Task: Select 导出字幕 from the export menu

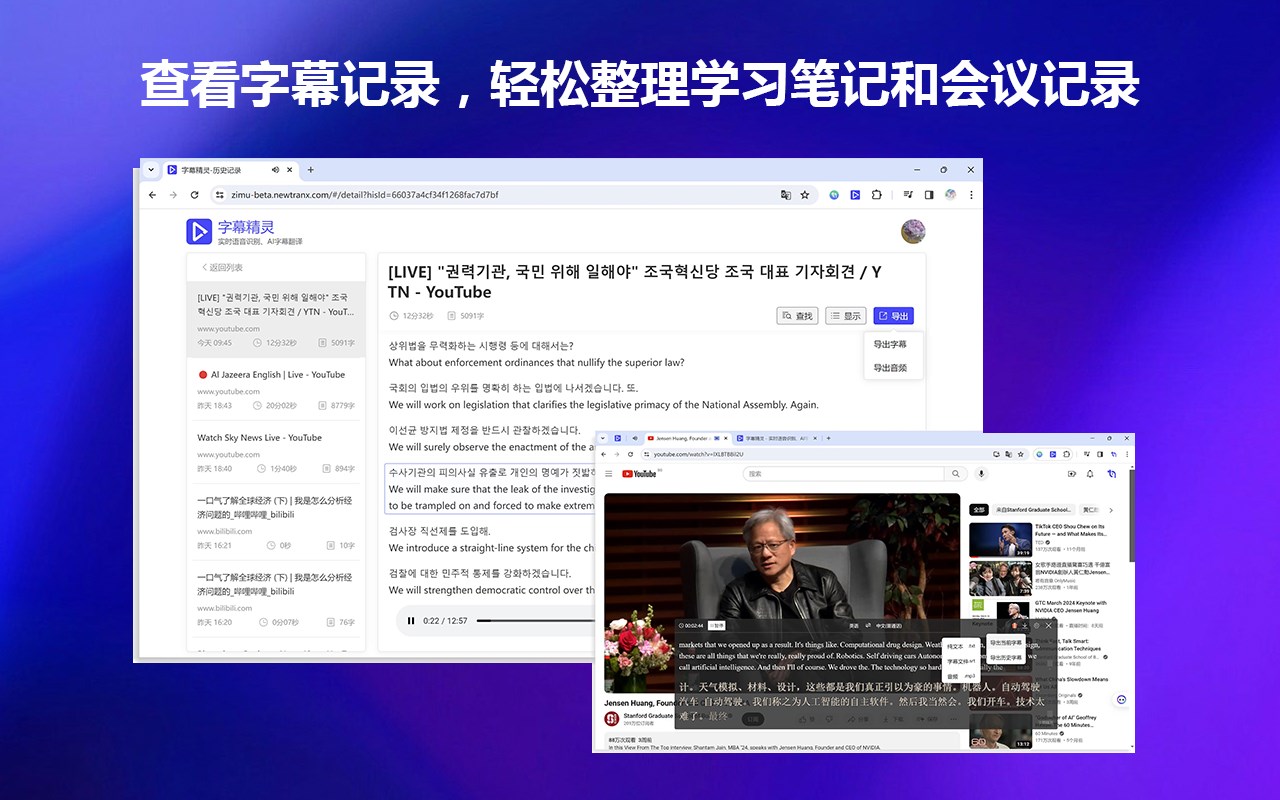Action: (x=890, y=344)
